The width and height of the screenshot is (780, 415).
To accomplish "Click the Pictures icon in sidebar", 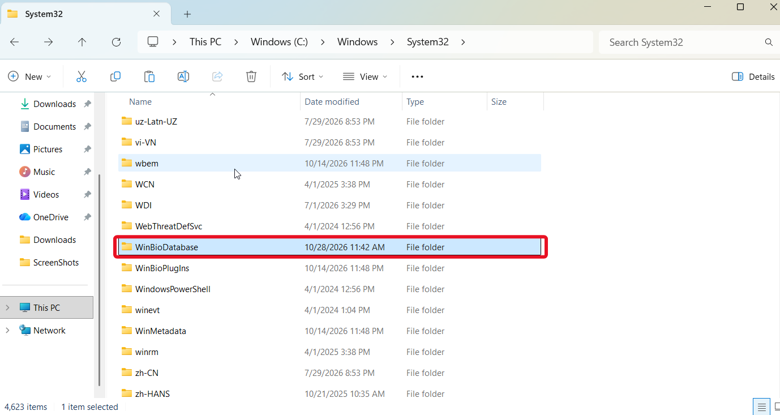I will (x=24, y=149).
